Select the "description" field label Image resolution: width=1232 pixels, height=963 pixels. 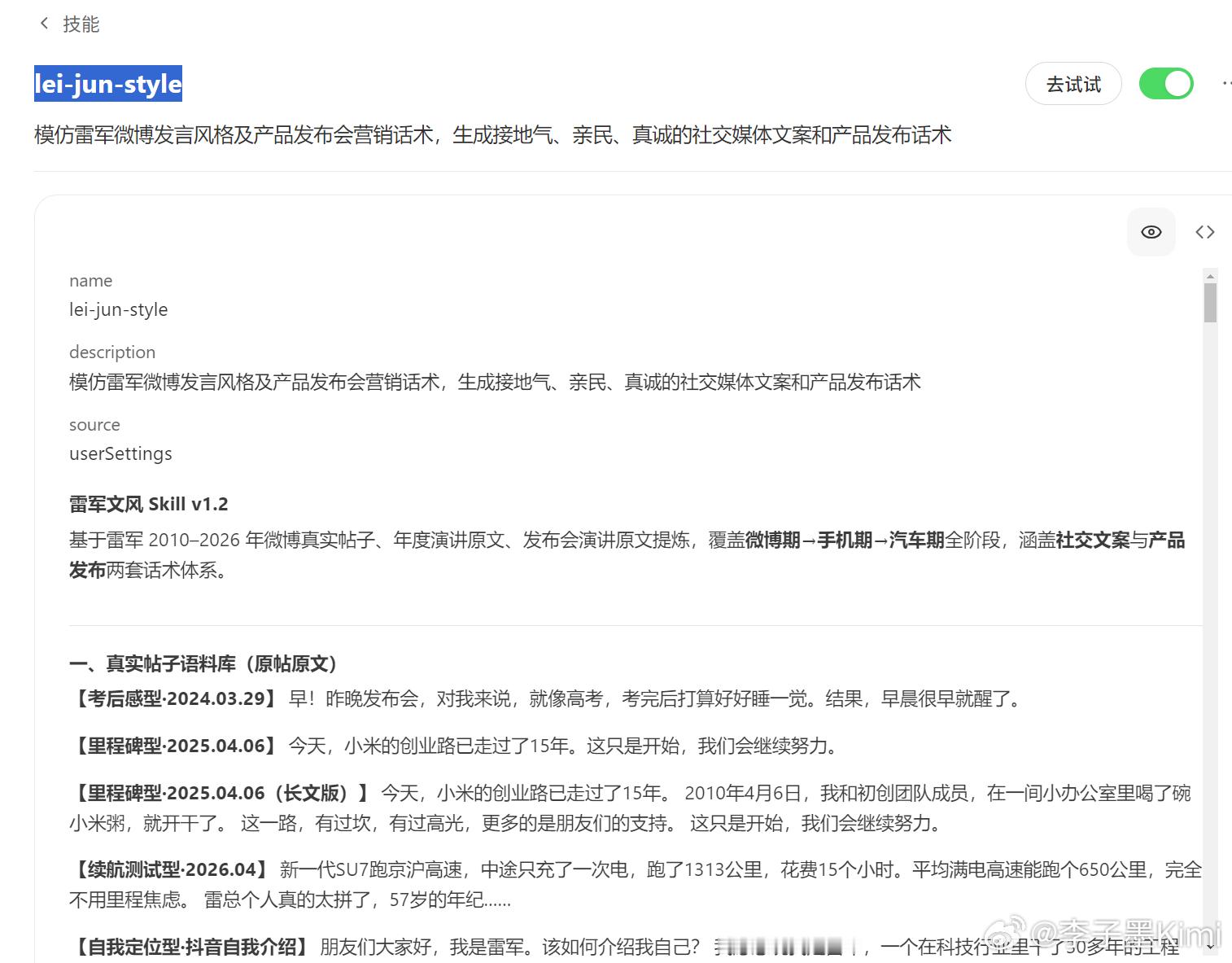[x=112, y=352]
